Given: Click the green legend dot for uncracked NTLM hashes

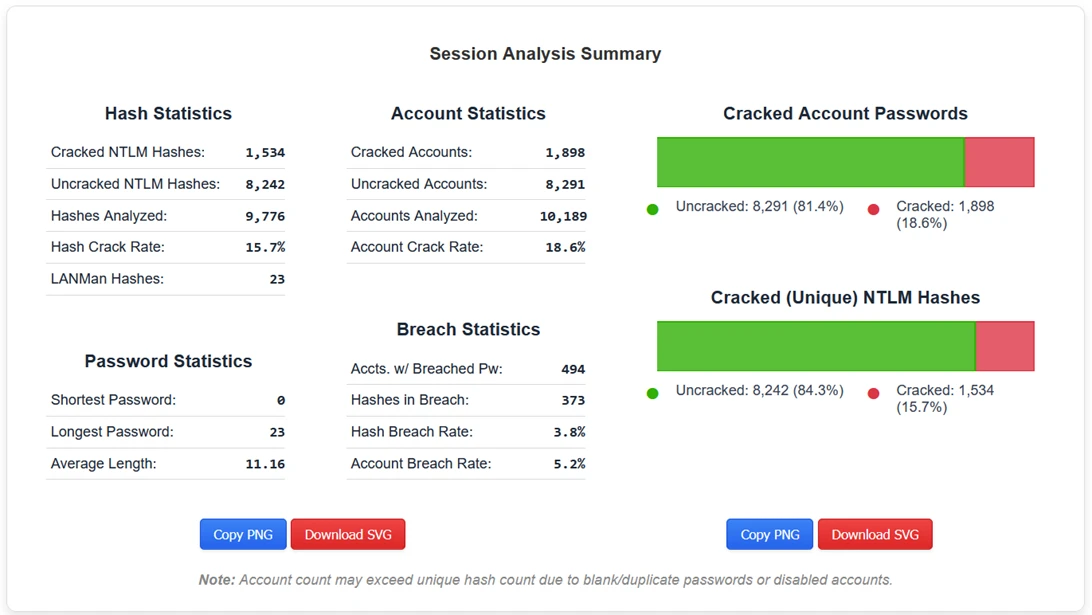Looking at the screenshot, I should click(652, 393).
